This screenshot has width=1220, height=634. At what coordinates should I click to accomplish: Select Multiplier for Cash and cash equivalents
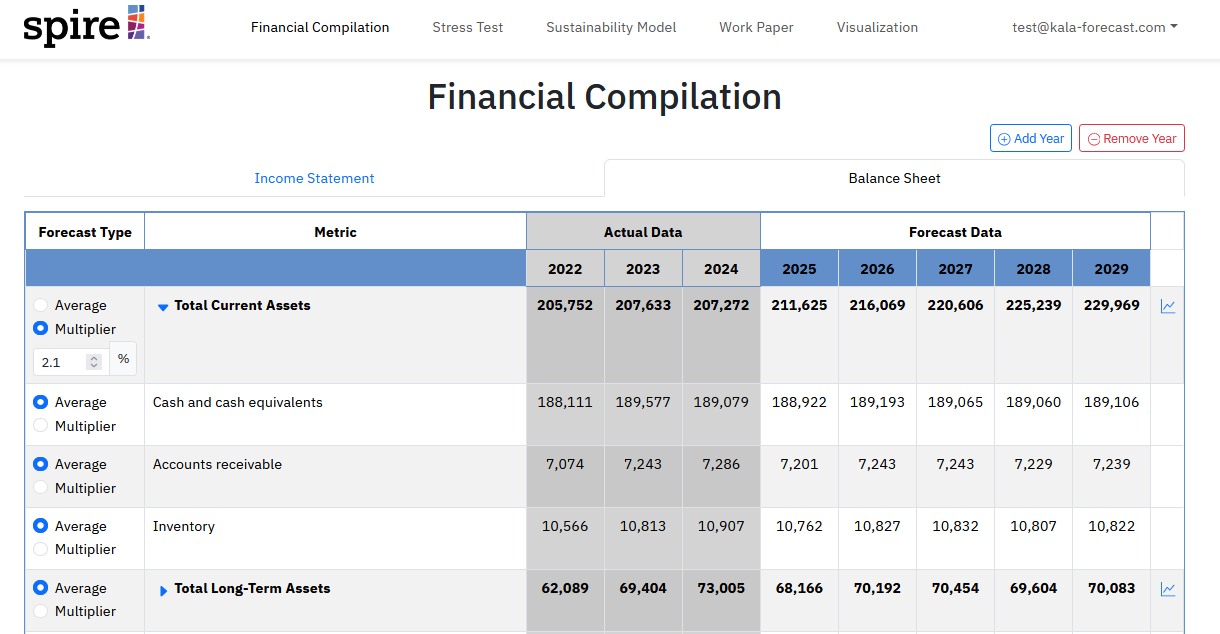click(41, 425)
